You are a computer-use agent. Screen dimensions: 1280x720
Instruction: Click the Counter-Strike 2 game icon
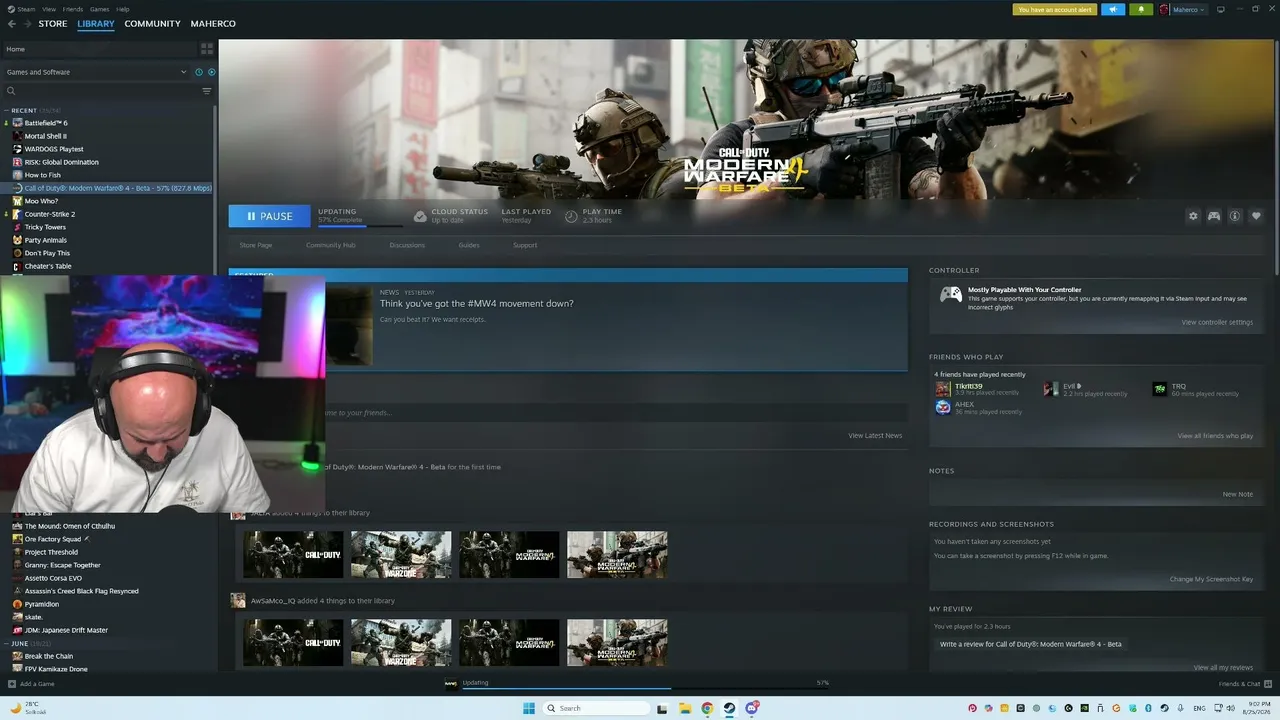[x=17, y=214]
